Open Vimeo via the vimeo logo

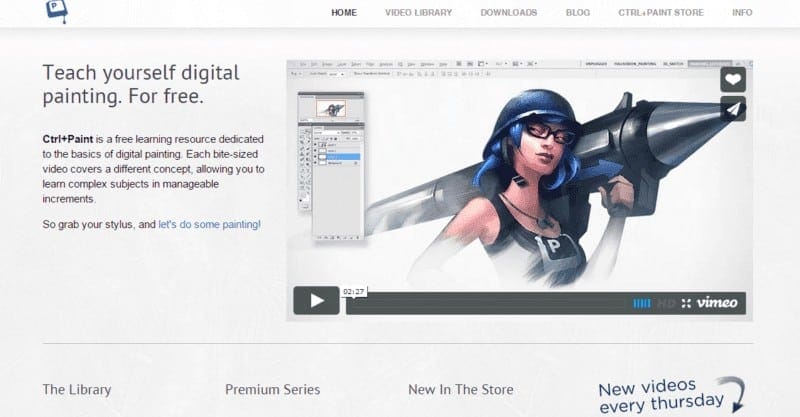click(717, 303)
